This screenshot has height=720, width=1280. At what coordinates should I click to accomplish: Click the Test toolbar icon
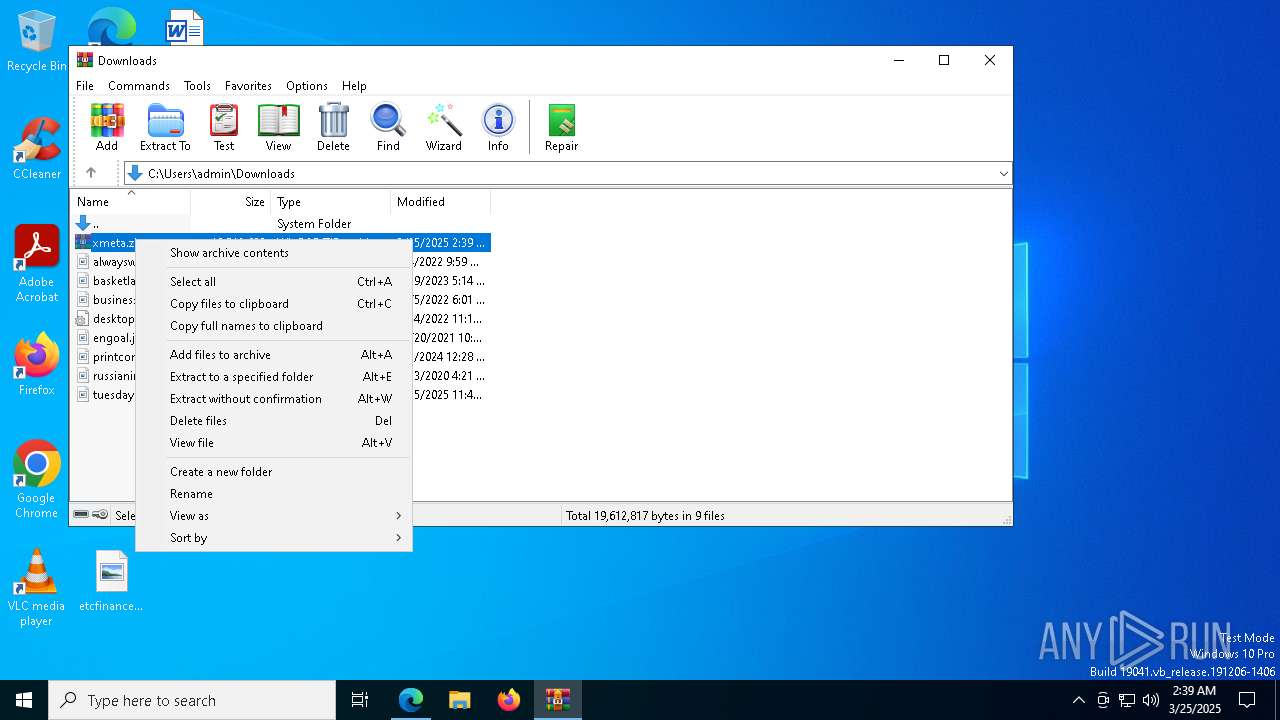click(x=224, y=127)
